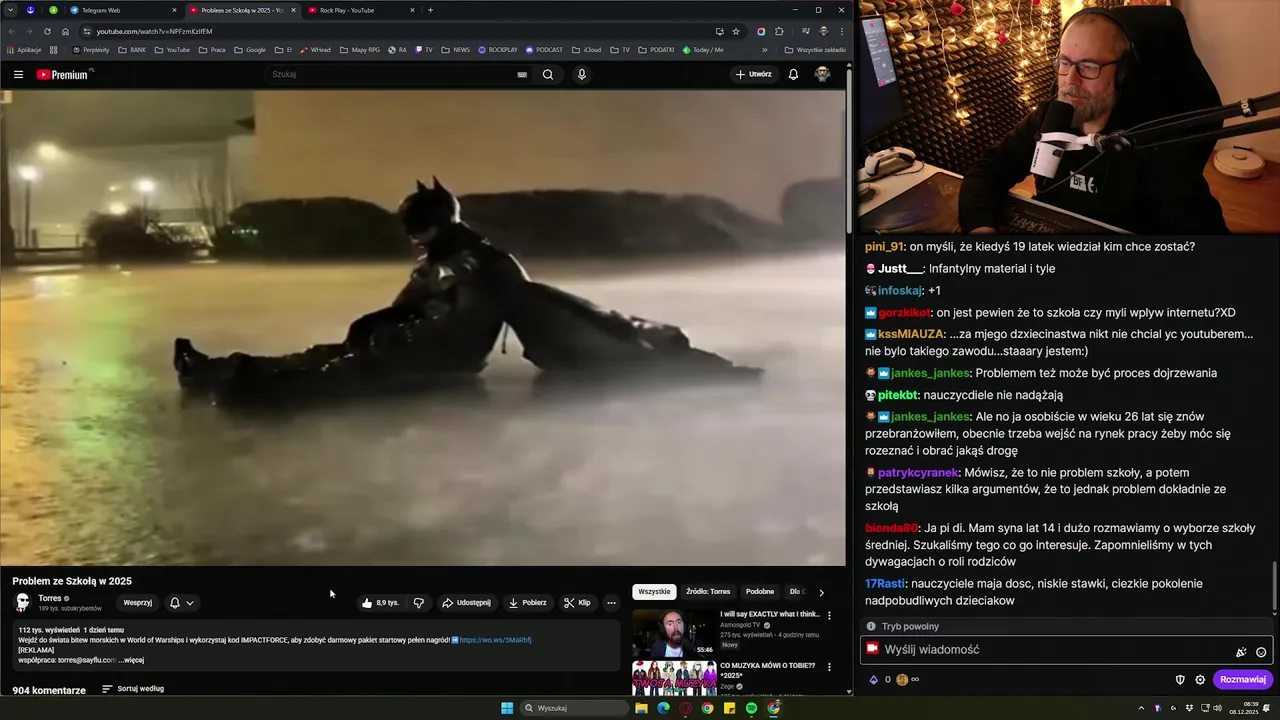Open the BANK bookmarks folder
Image resolution: width=1280 pixels, height=720 pixels.
[131, 49]
